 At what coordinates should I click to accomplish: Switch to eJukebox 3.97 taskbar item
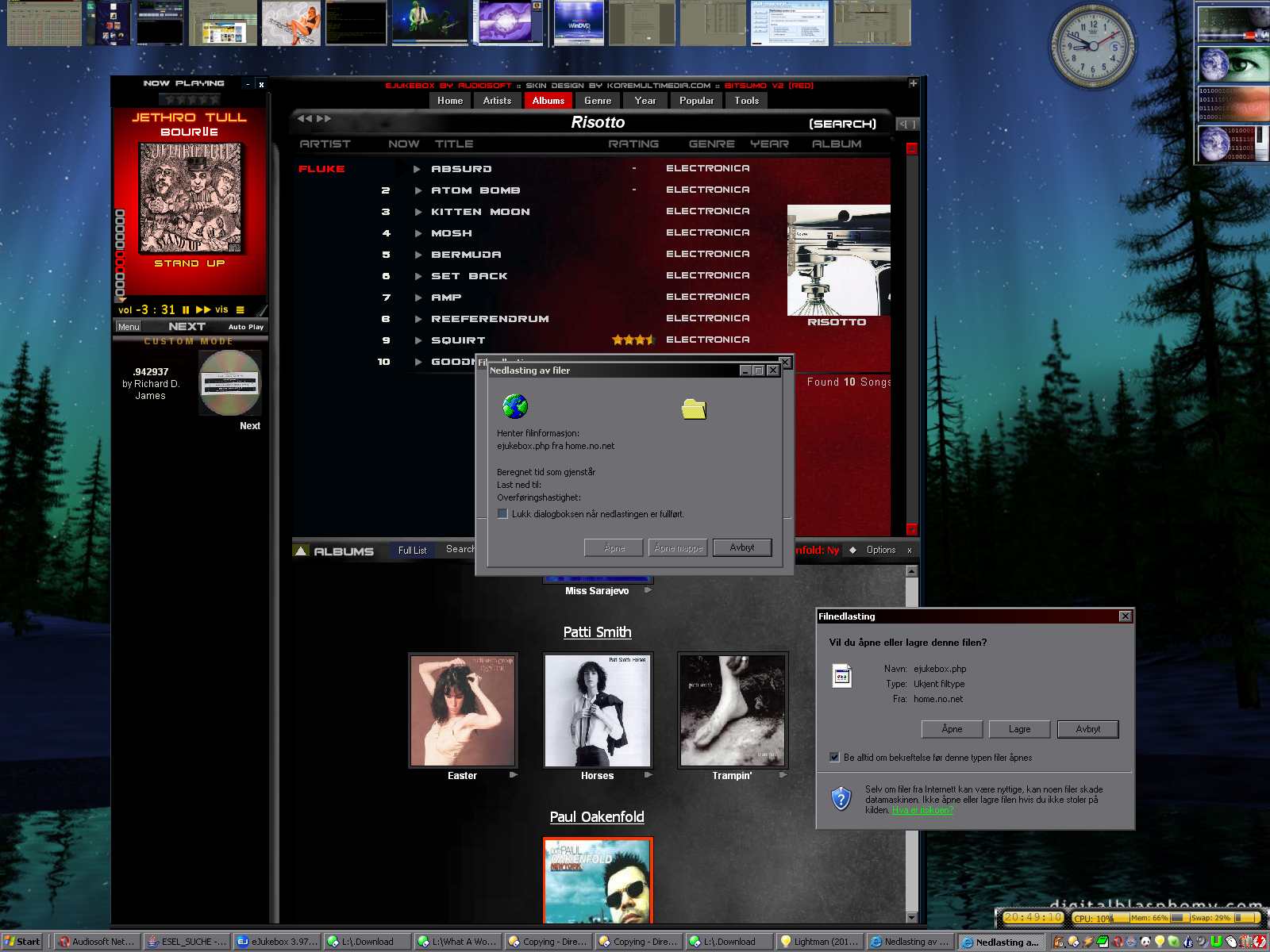tap(278, 942)
